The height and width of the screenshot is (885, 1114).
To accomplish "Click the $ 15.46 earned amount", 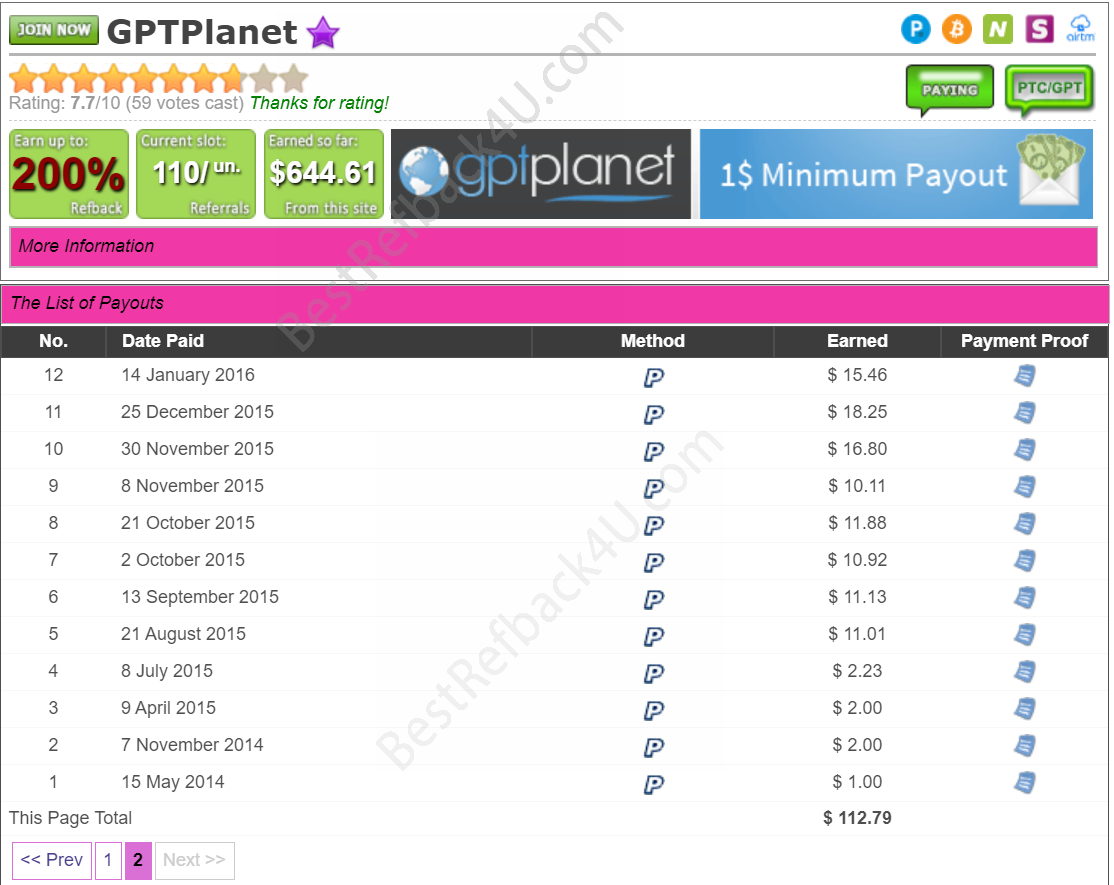I will 858,375.
